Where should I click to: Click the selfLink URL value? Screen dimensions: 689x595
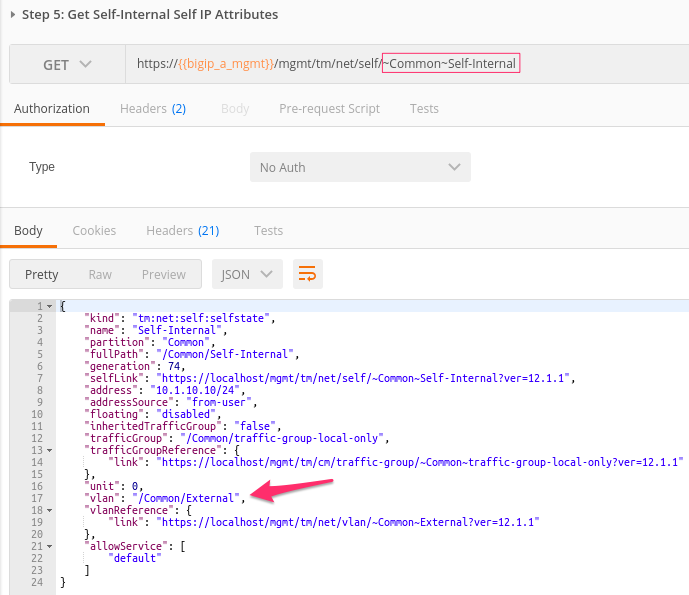click(x=363, y=378)
